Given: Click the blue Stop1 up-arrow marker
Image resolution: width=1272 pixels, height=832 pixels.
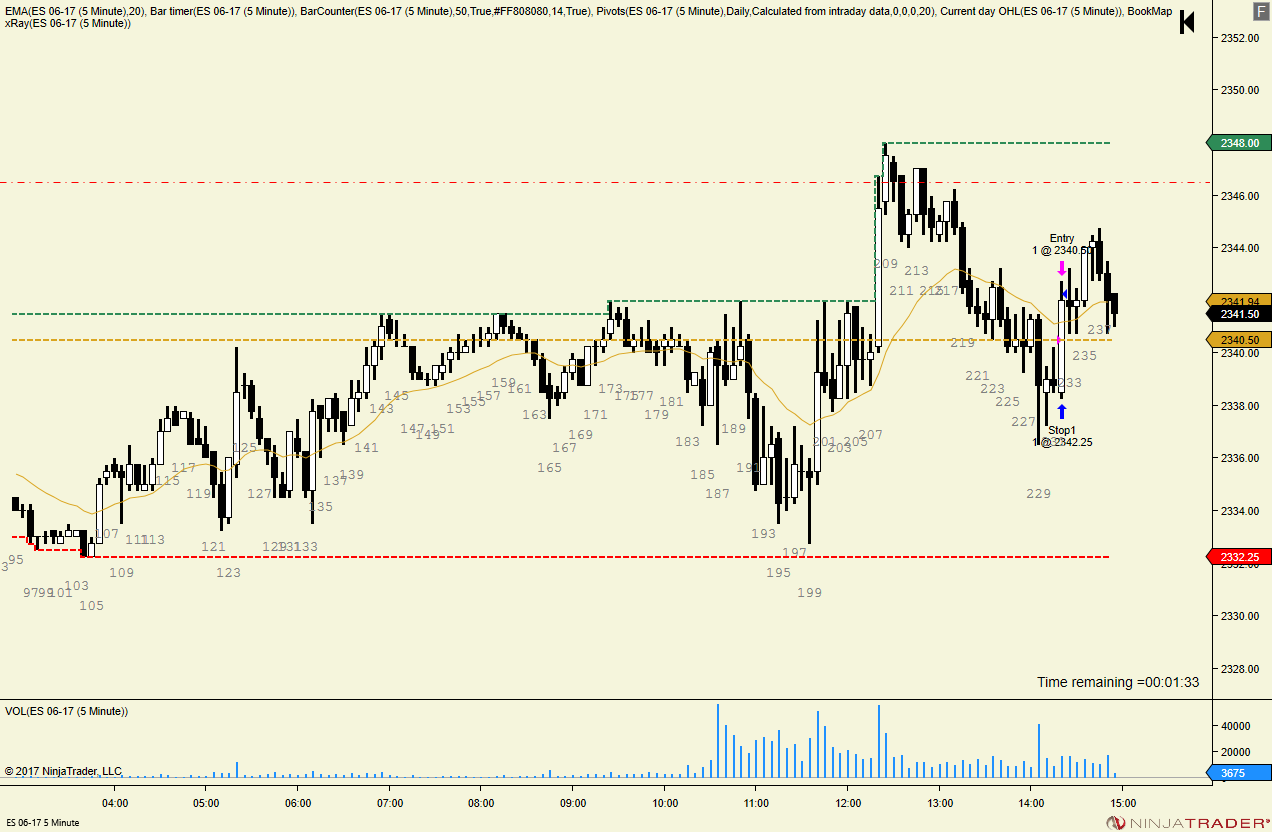Looking at the screenshot, I should pyautogui.click(x=1062, y=411).
